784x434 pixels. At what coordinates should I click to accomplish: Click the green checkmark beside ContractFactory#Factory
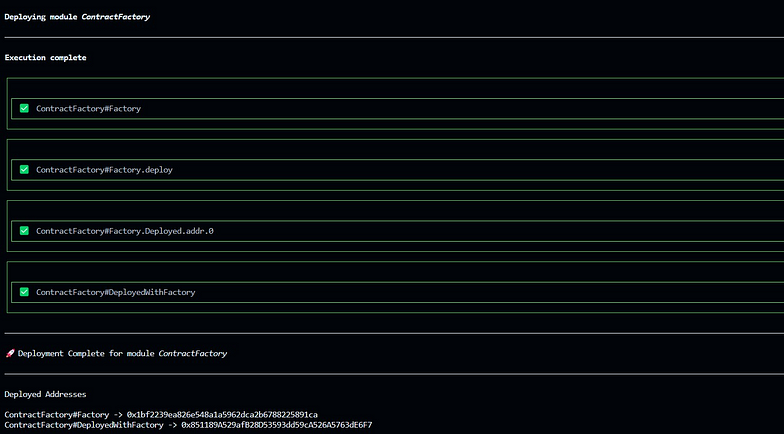coord(24,108)
